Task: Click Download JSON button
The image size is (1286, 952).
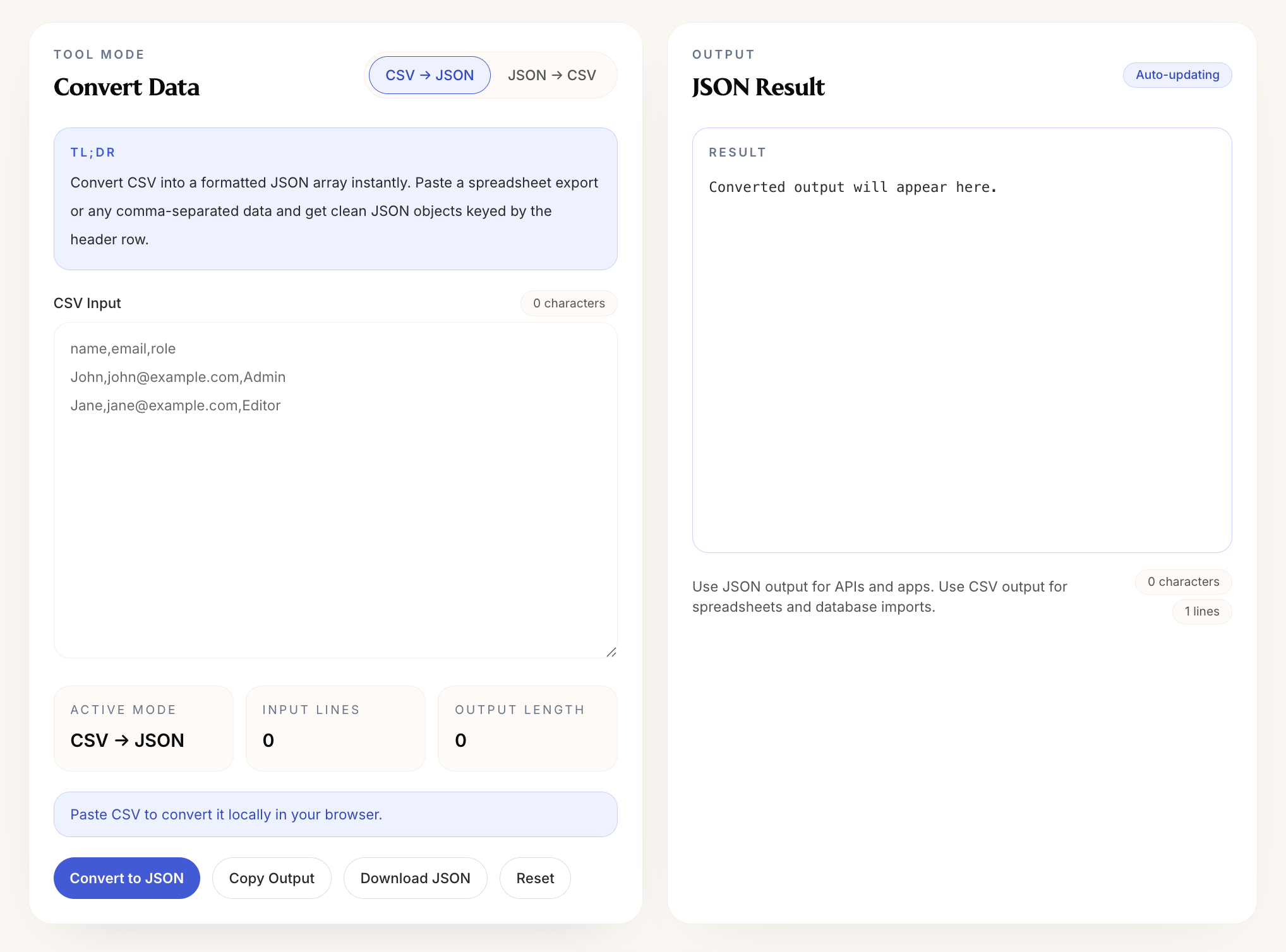Action: (416, 878)
